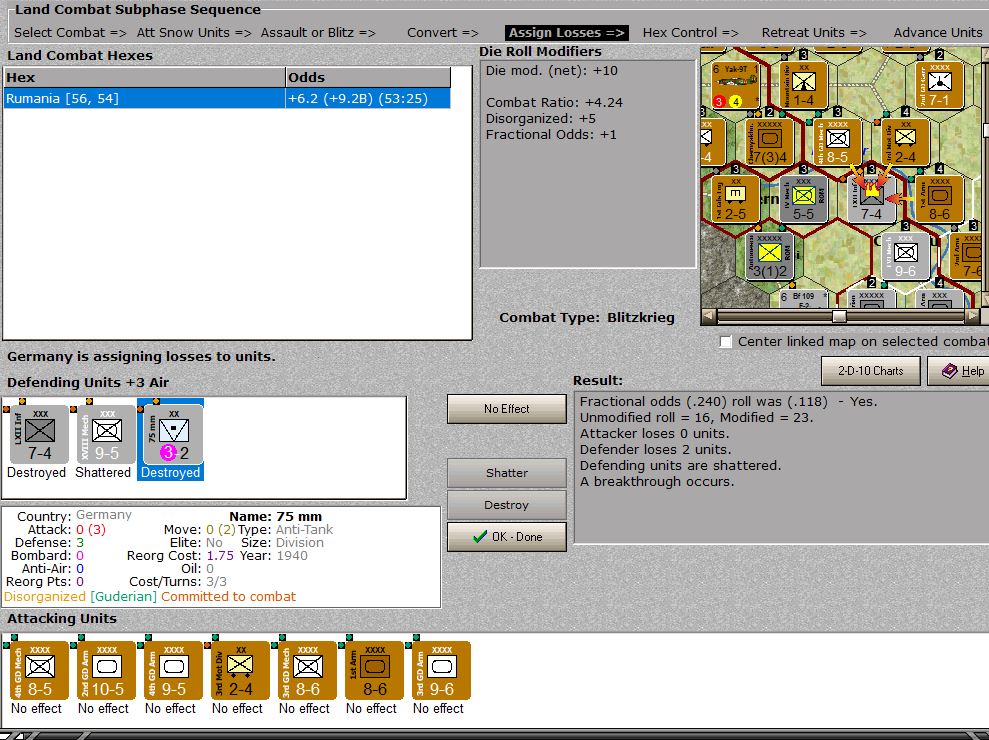Click 'Defending units are shattered.' result line
This screenshot has width=989, height=740.
[x=680, y=466]
